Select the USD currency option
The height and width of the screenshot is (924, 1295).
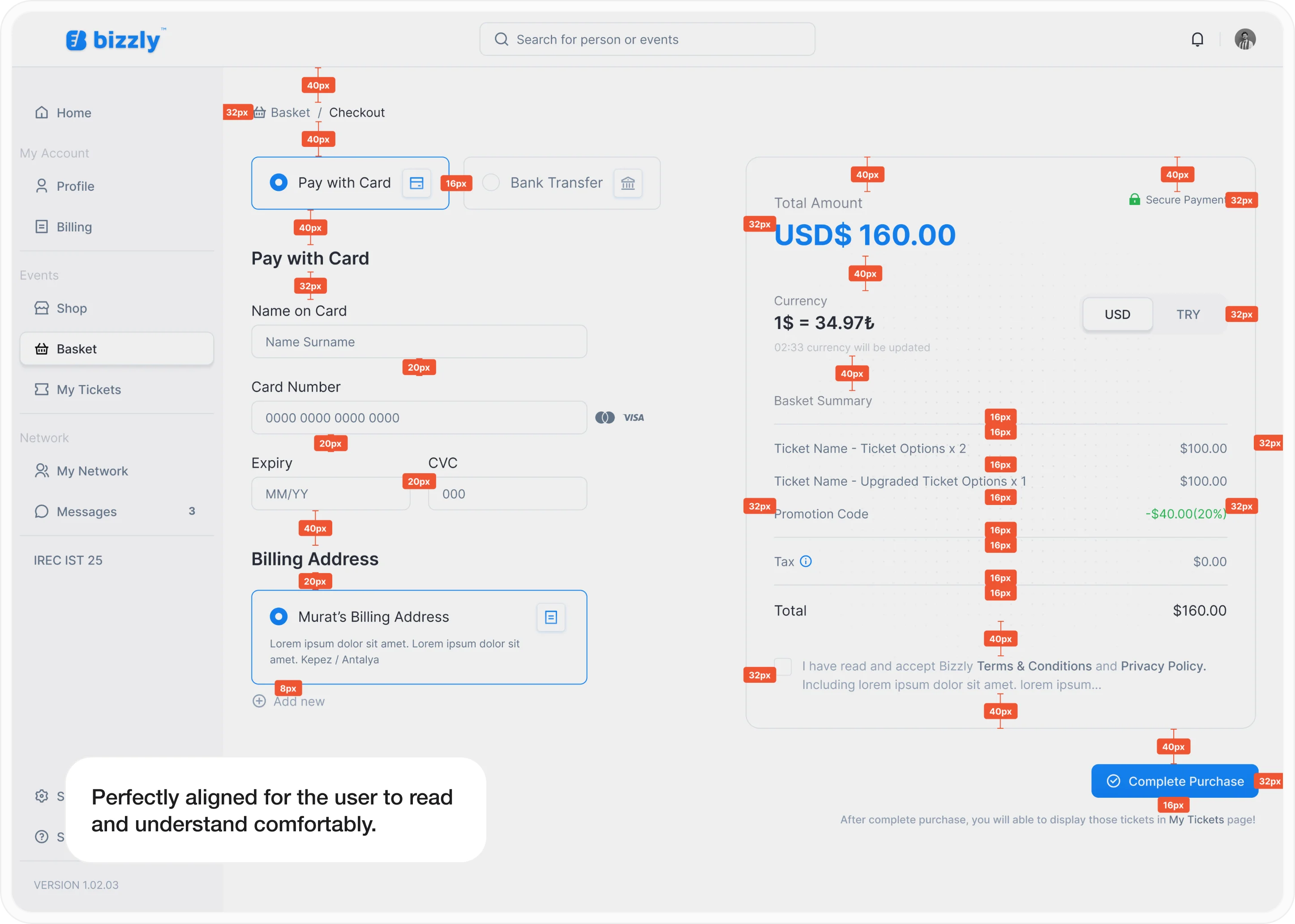(x=1118, y=315)
